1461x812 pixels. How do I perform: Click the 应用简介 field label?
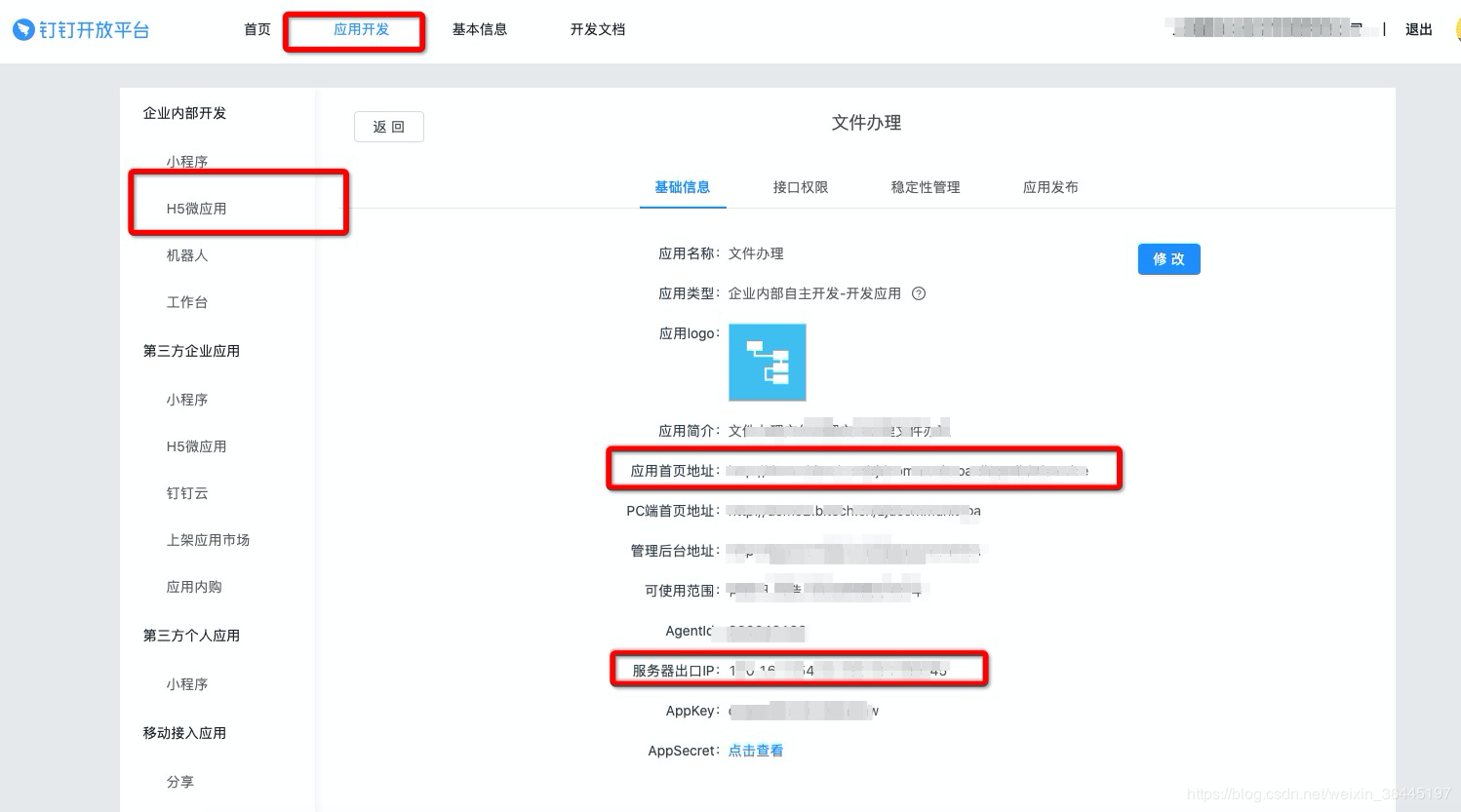(689, 431)
